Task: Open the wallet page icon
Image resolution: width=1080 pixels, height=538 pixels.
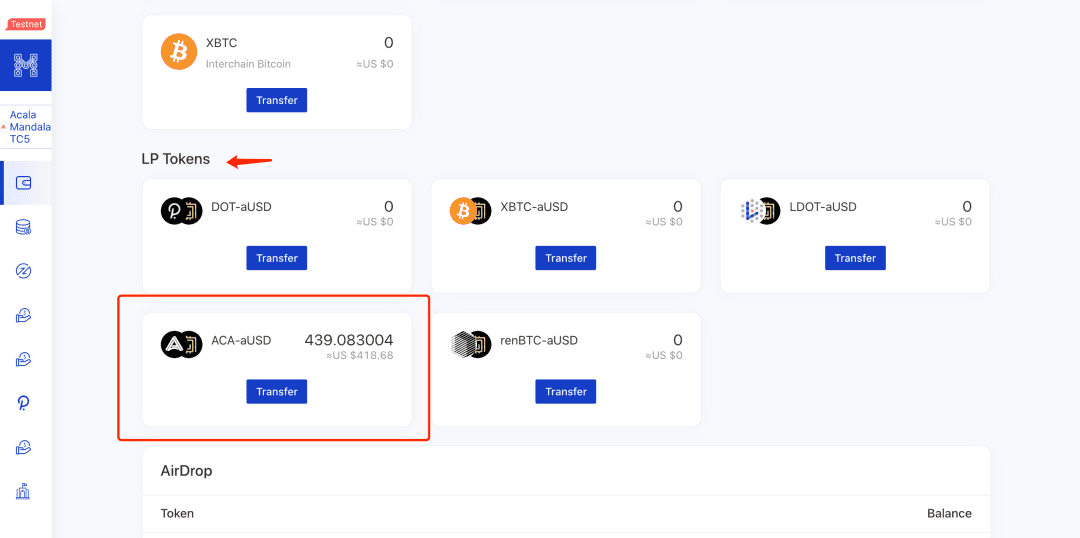Action: pos(23,183)
